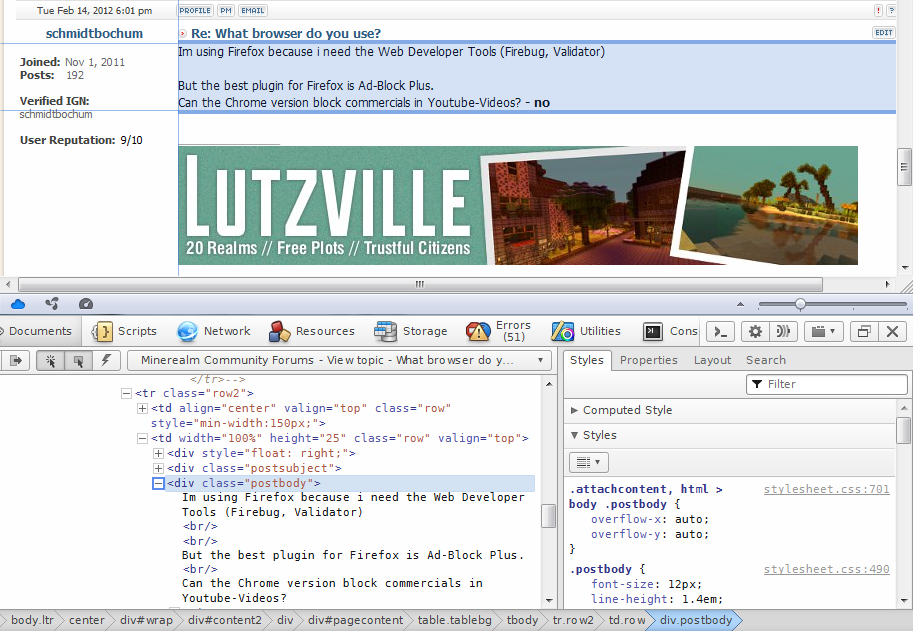Open stylesheet.css:490 link
This screenshot has width=913, height=631.
(826, 569)
